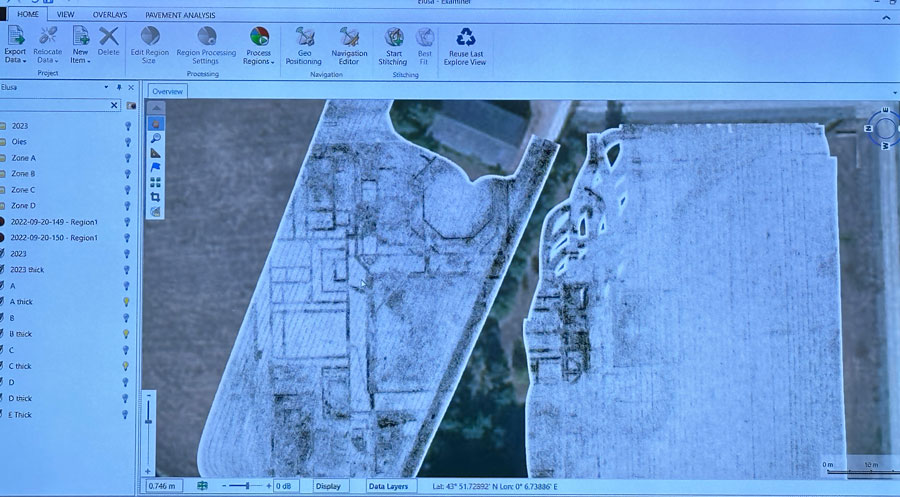The width and height of the screenshot is (900, 497).
Task: Switch to the Overlays ribbon tab
Action: coord(109,16)
